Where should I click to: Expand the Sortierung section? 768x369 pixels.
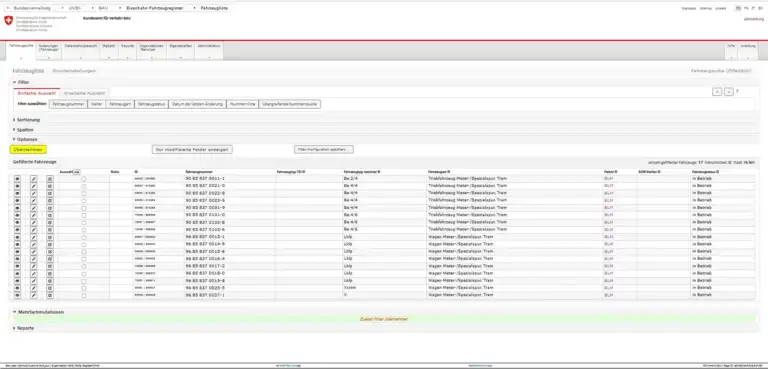(26, 120)
